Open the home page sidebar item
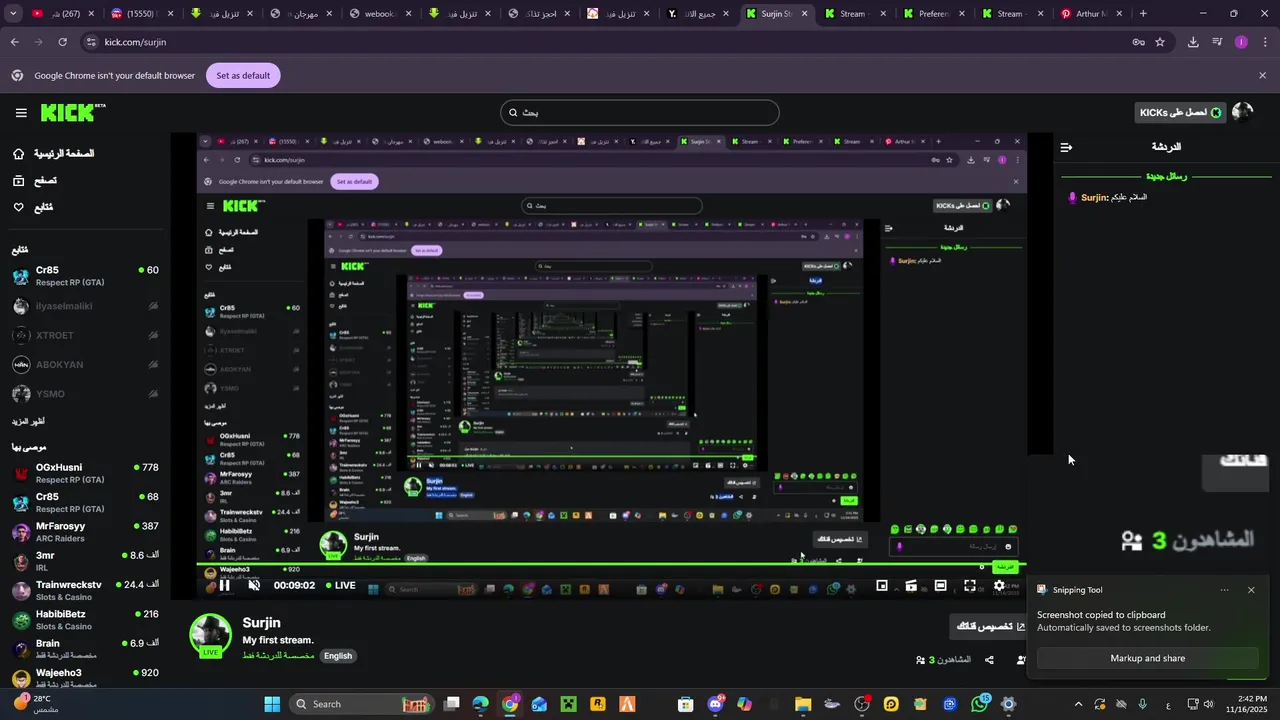The width and height of the screenshot is (1280, 720). click(53, 154)
